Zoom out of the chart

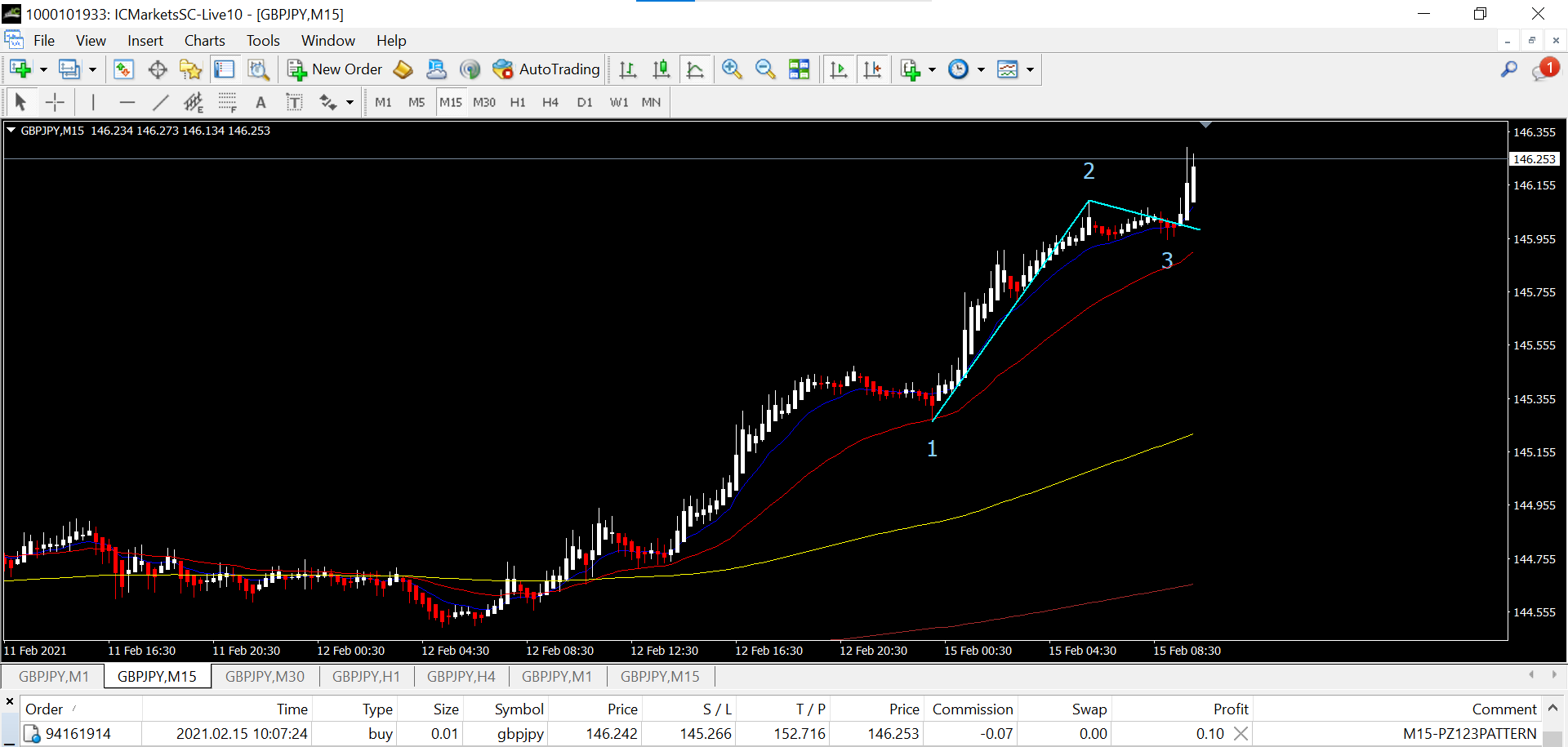click(765, 69)
